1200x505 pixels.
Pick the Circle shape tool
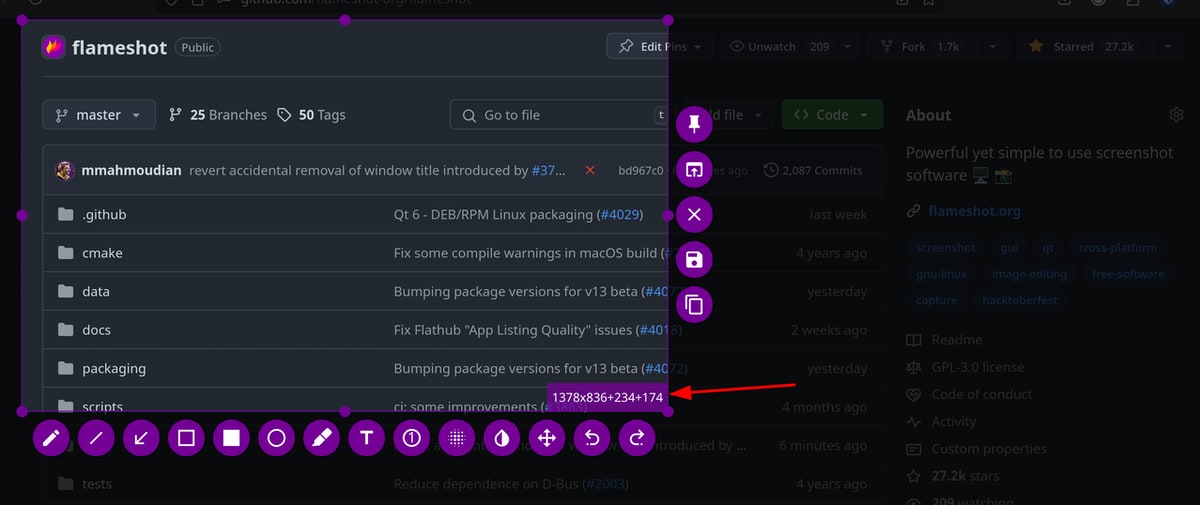pyautogui.click(x=277, y=438)
